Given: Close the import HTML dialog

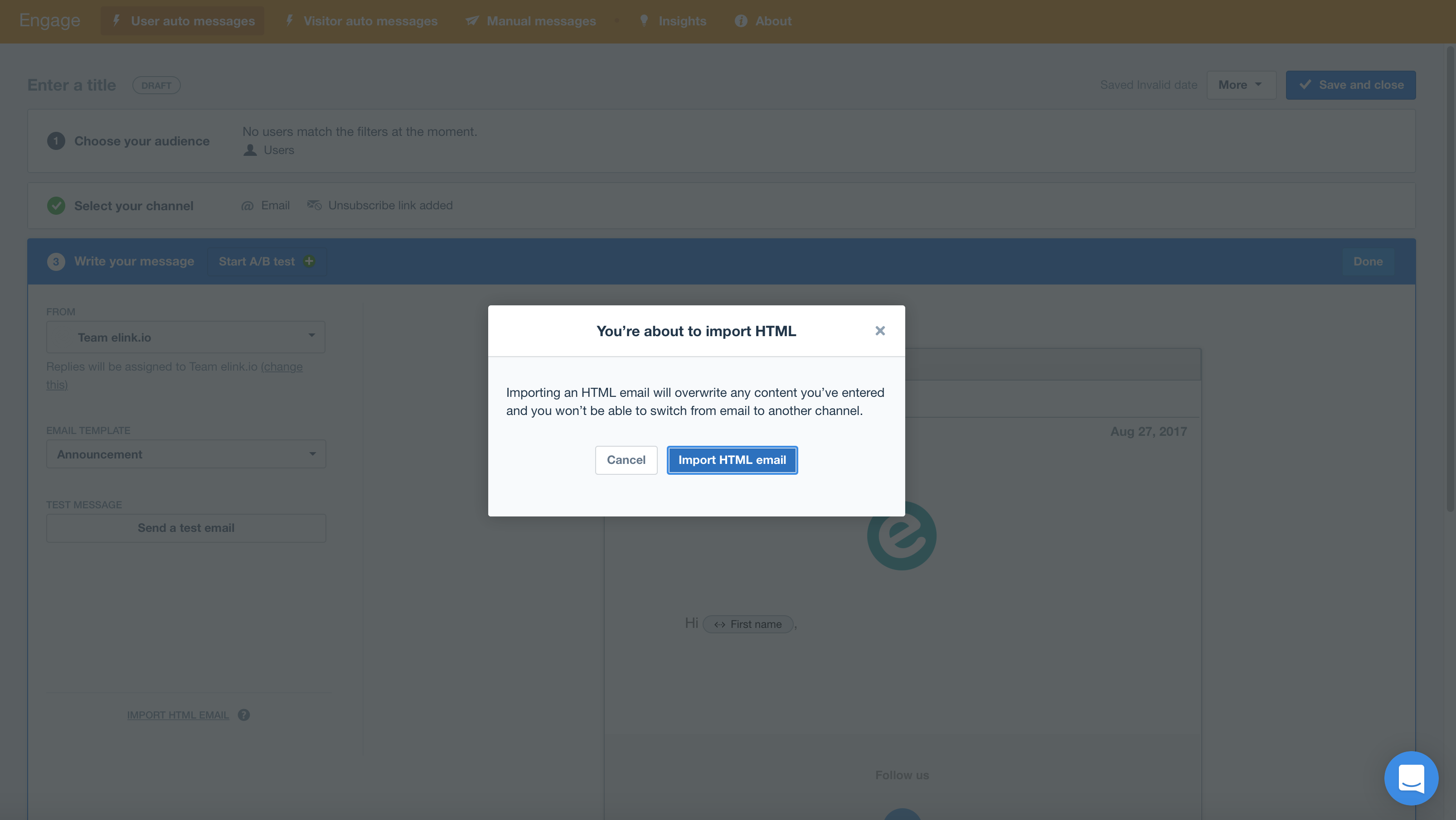Looking at the screenshot, I should pos(880,331).
